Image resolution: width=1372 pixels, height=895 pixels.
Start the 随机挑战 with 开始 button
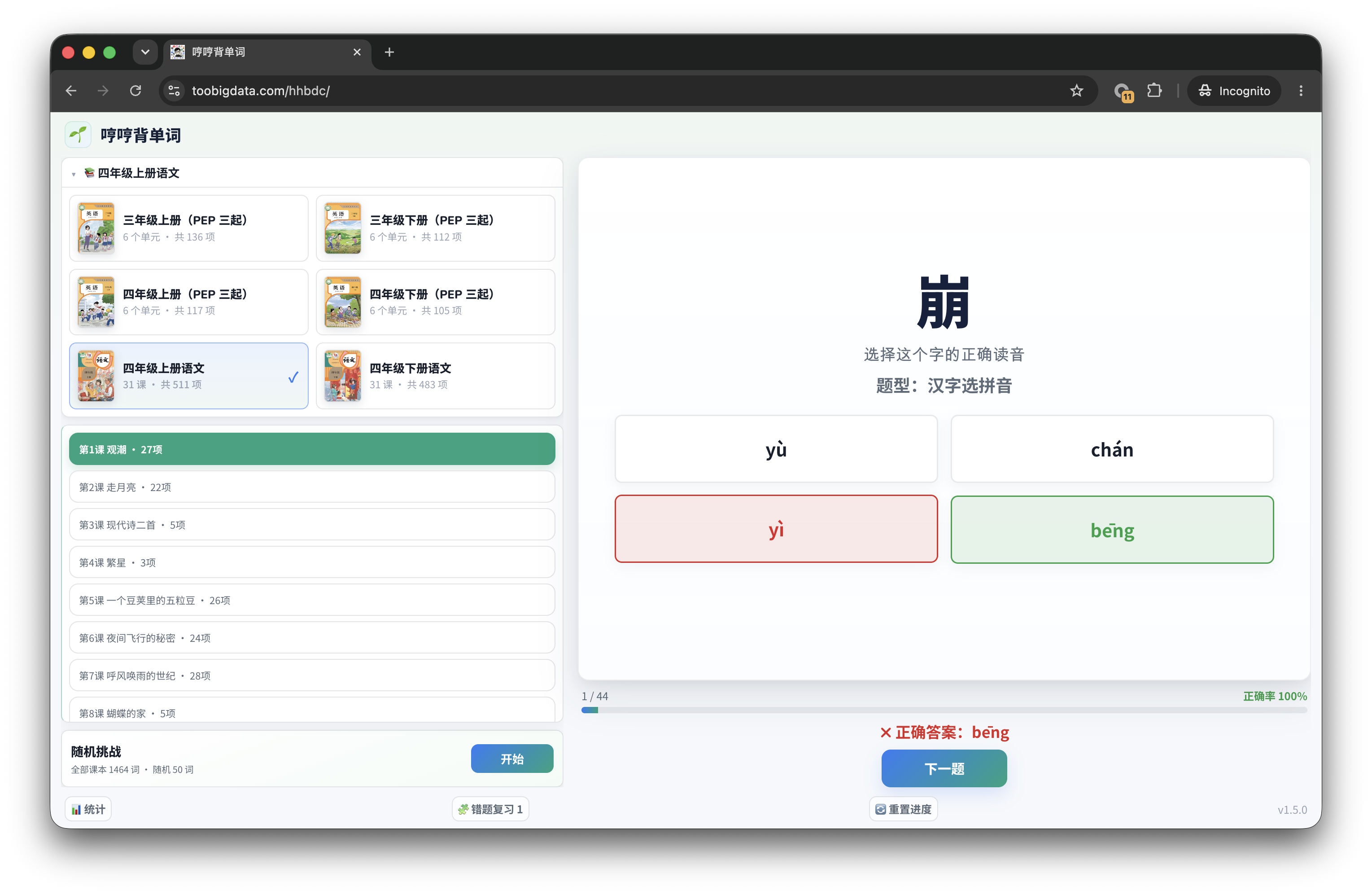512,759
